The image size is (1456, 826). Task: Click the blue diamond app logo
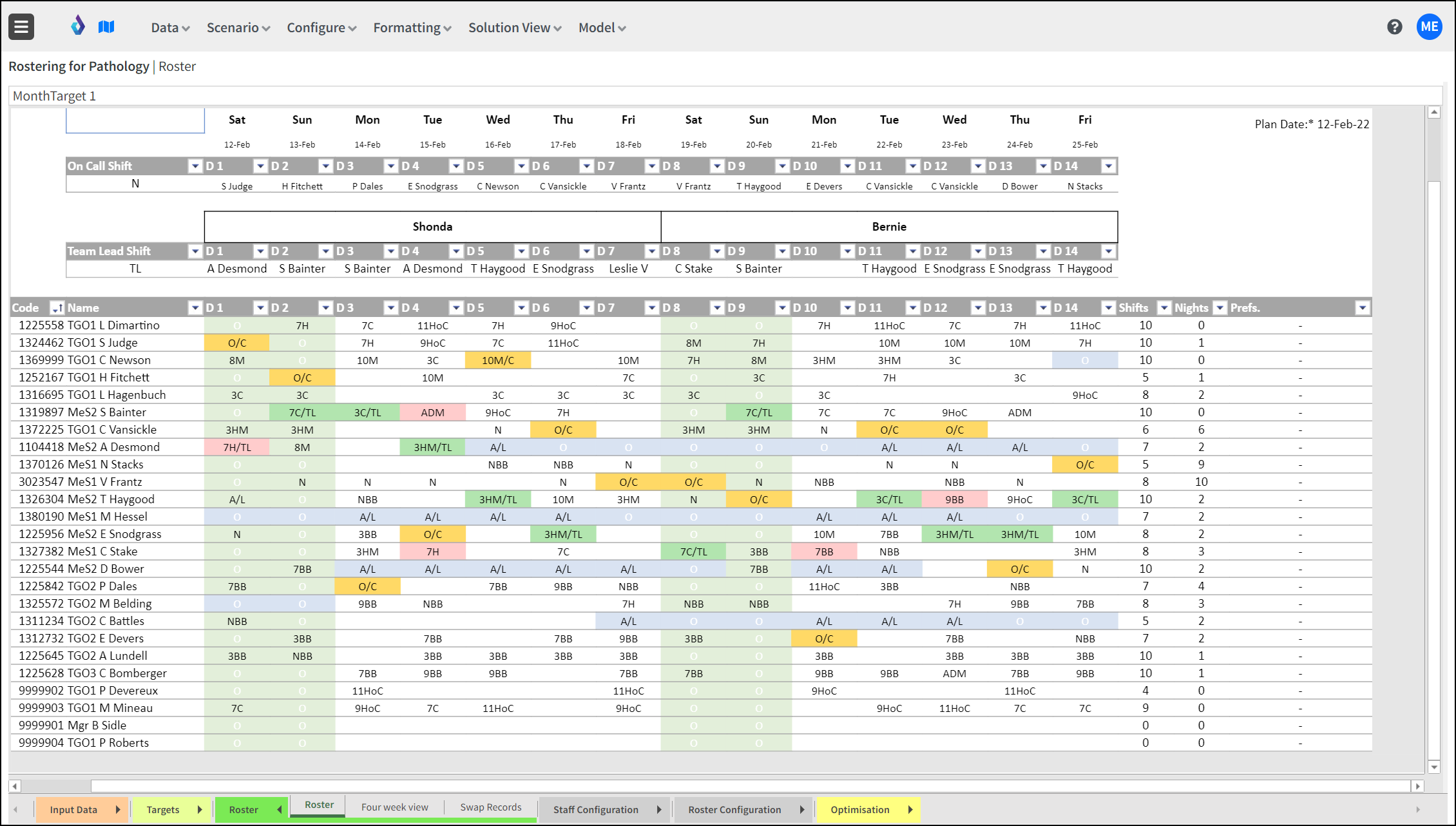[78, 26]
